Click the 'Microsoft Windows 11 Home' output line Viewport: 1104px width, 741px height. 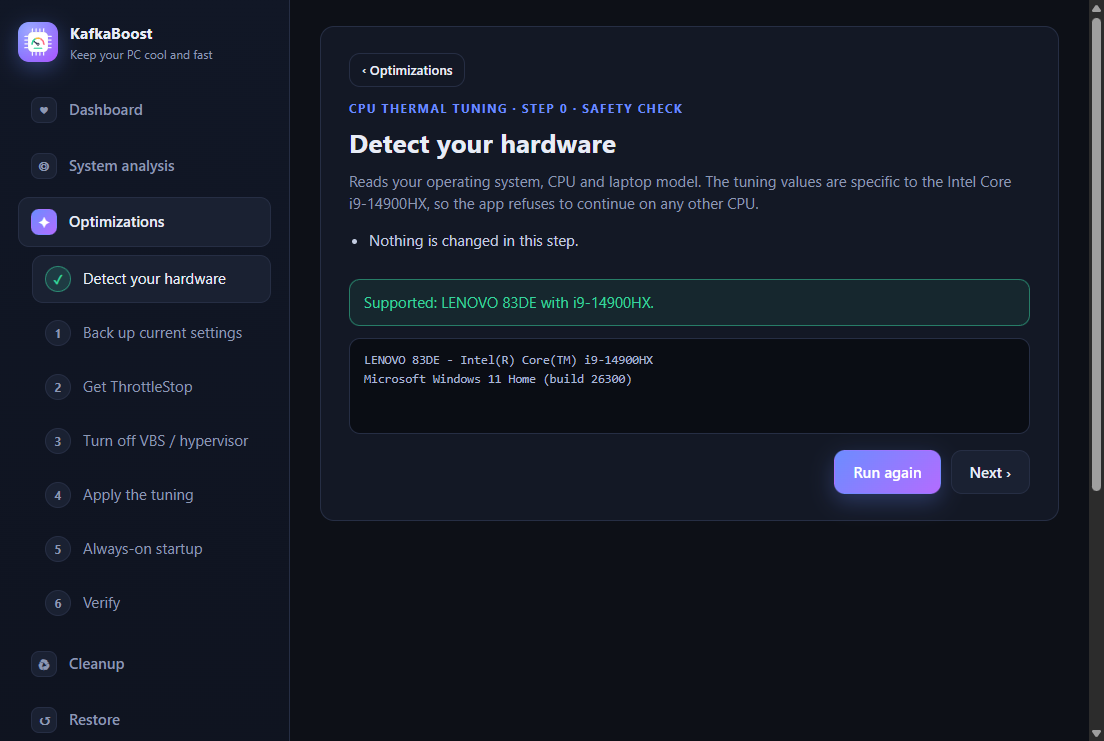498,379
